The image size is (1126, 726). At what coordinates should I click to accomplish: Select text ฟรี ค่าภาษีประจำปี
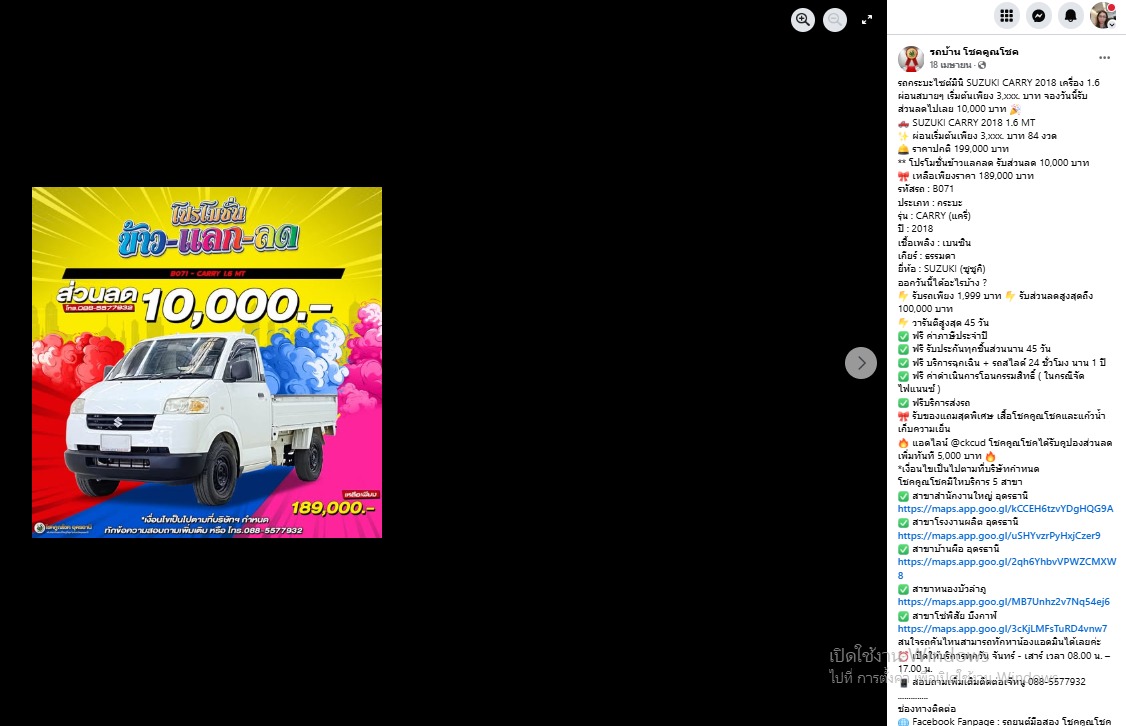click(949, 335)
